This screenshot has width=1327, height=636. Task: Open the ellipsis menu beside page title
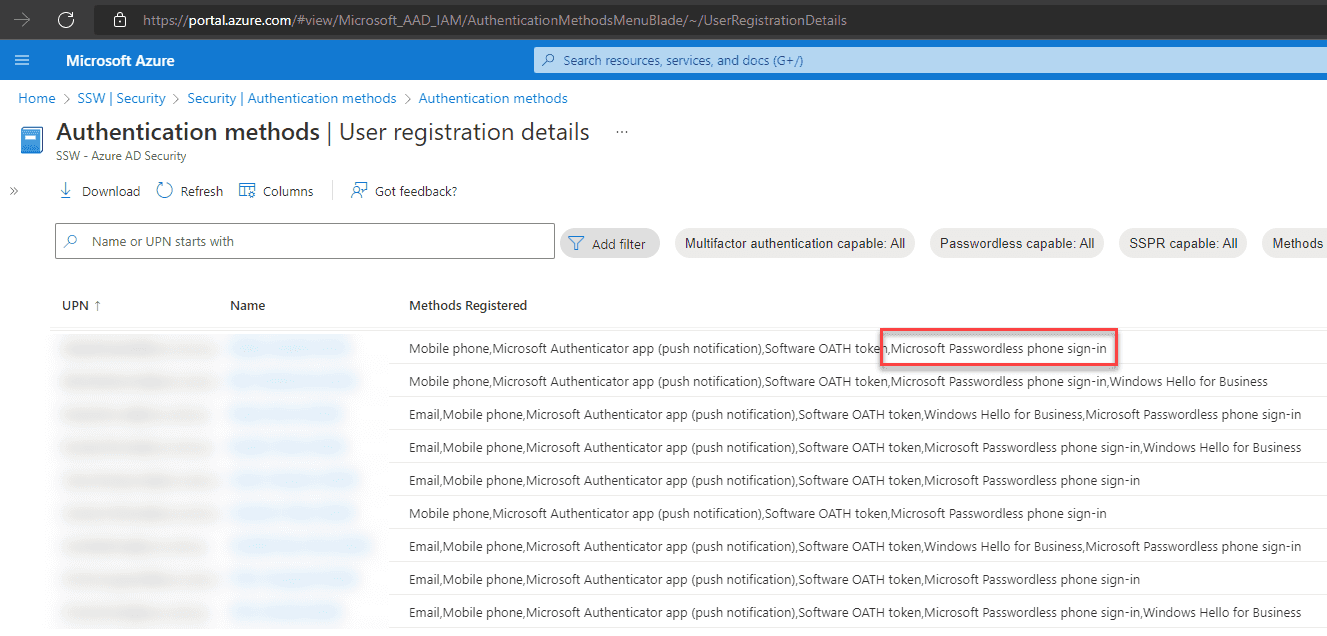tap(622, 132)
